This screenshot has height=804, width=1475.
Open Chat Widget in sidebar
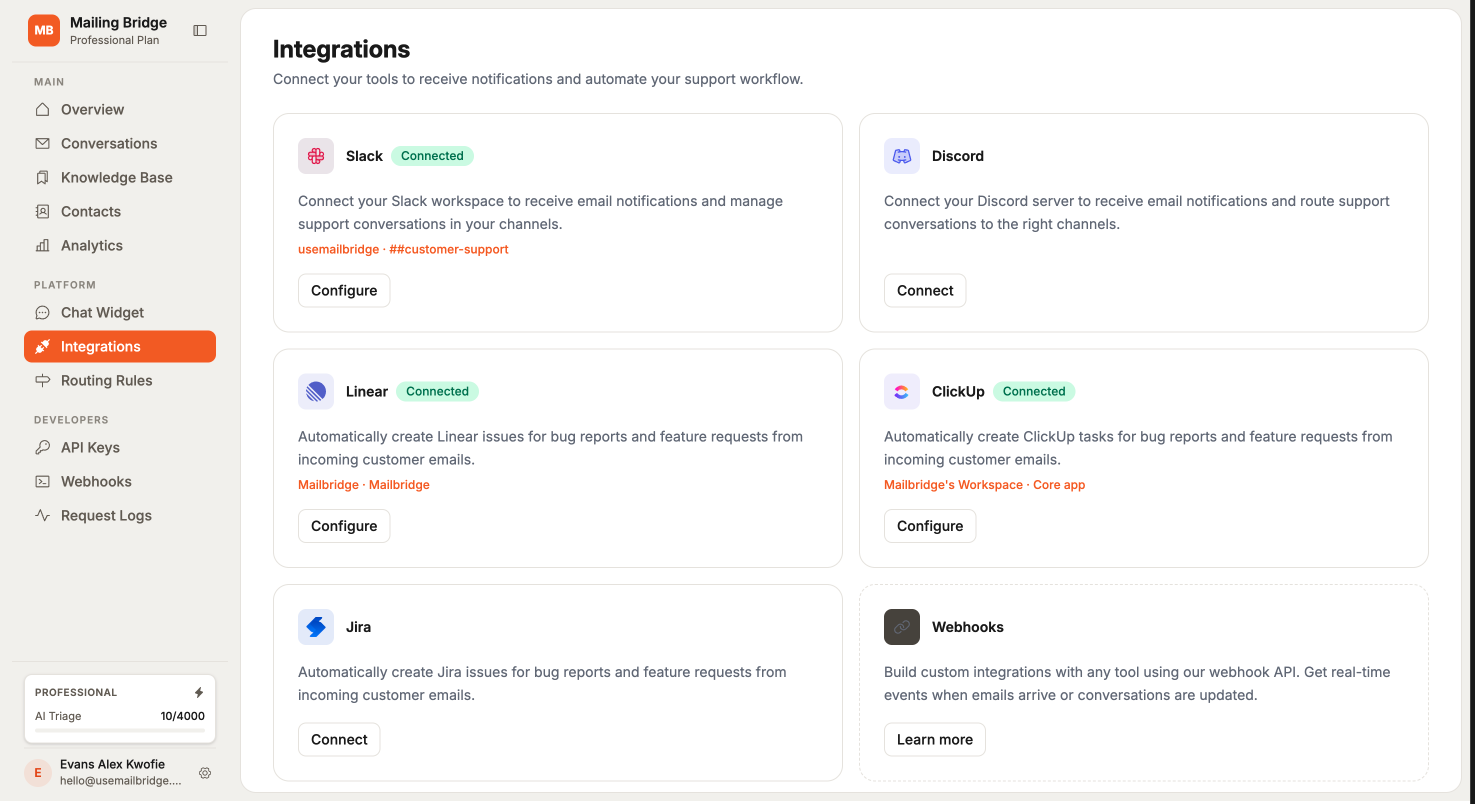click(x=120, y=312)
